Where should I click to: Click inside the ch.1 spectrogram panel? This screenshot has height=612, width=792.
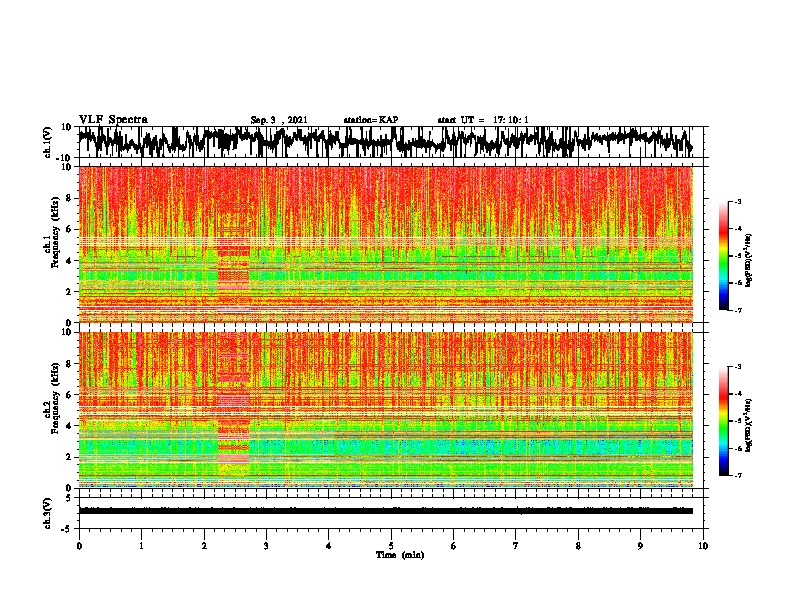(x=386, y=244)
